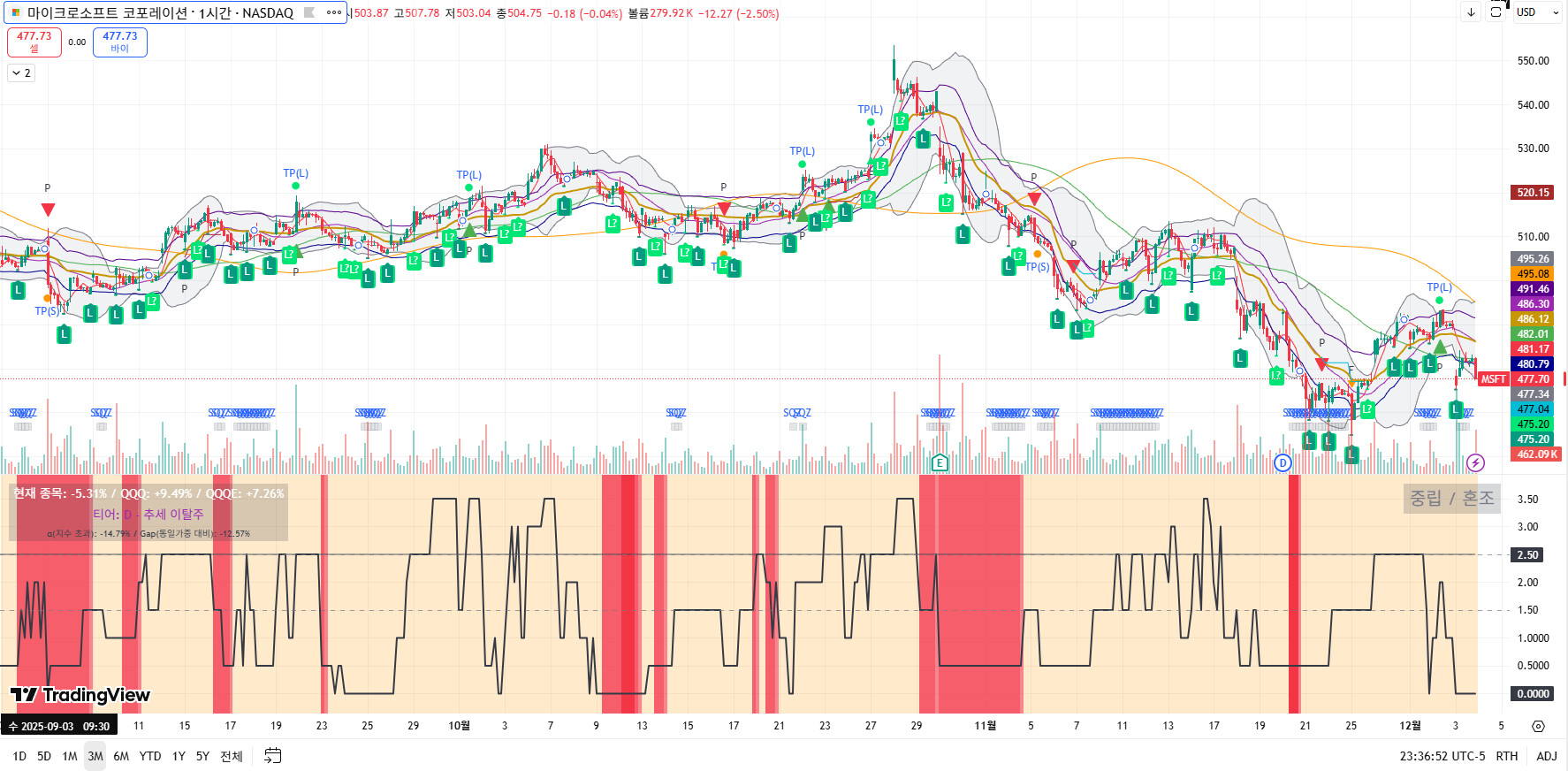The image size is (1568, 771).
Task: Open symbol search from the Microsoft title
Action: (x=161, y=13)
